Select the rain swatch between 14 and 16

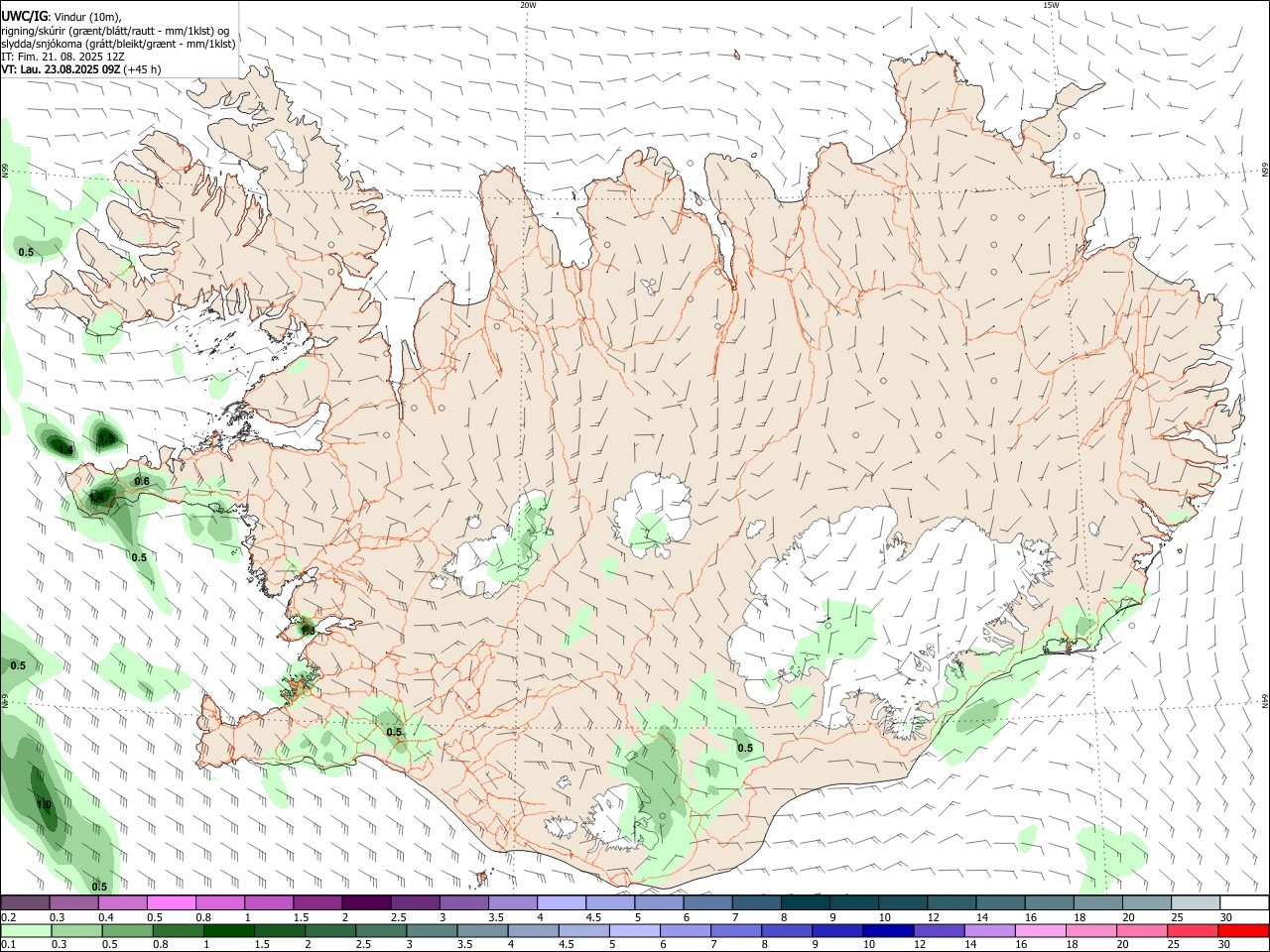point(990,930)
